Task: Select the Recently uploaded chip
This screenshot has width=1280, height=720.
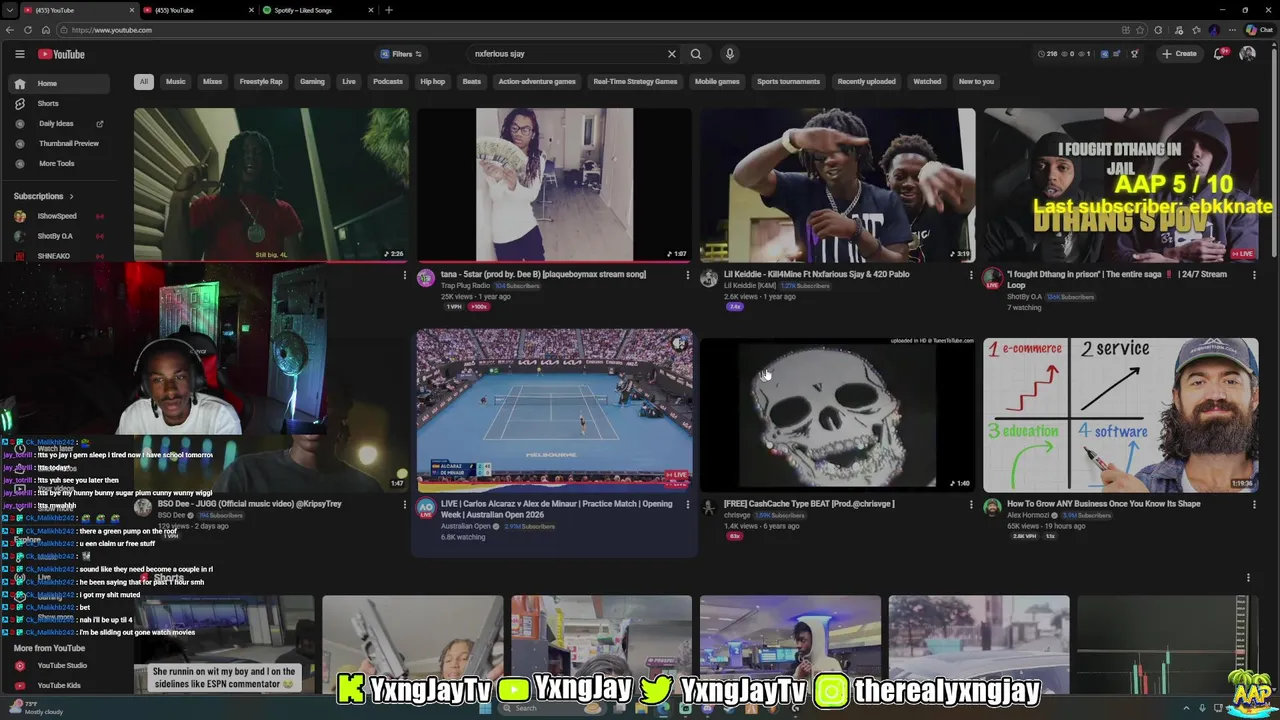Action: [x=867, y=82]
